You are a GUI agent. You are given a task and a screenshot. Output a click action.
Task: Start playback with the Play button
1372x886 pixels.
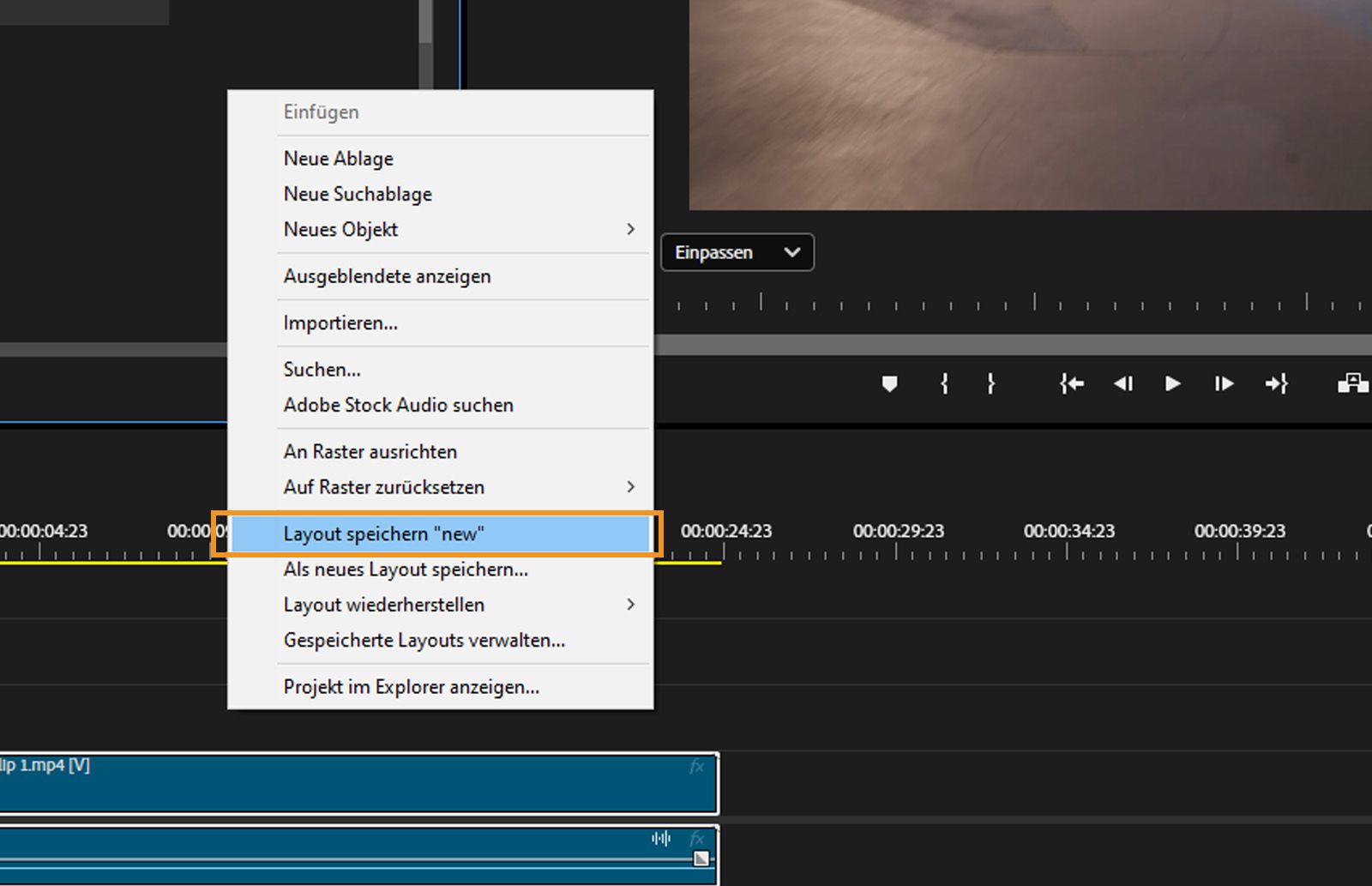(x=1172, y=383)
